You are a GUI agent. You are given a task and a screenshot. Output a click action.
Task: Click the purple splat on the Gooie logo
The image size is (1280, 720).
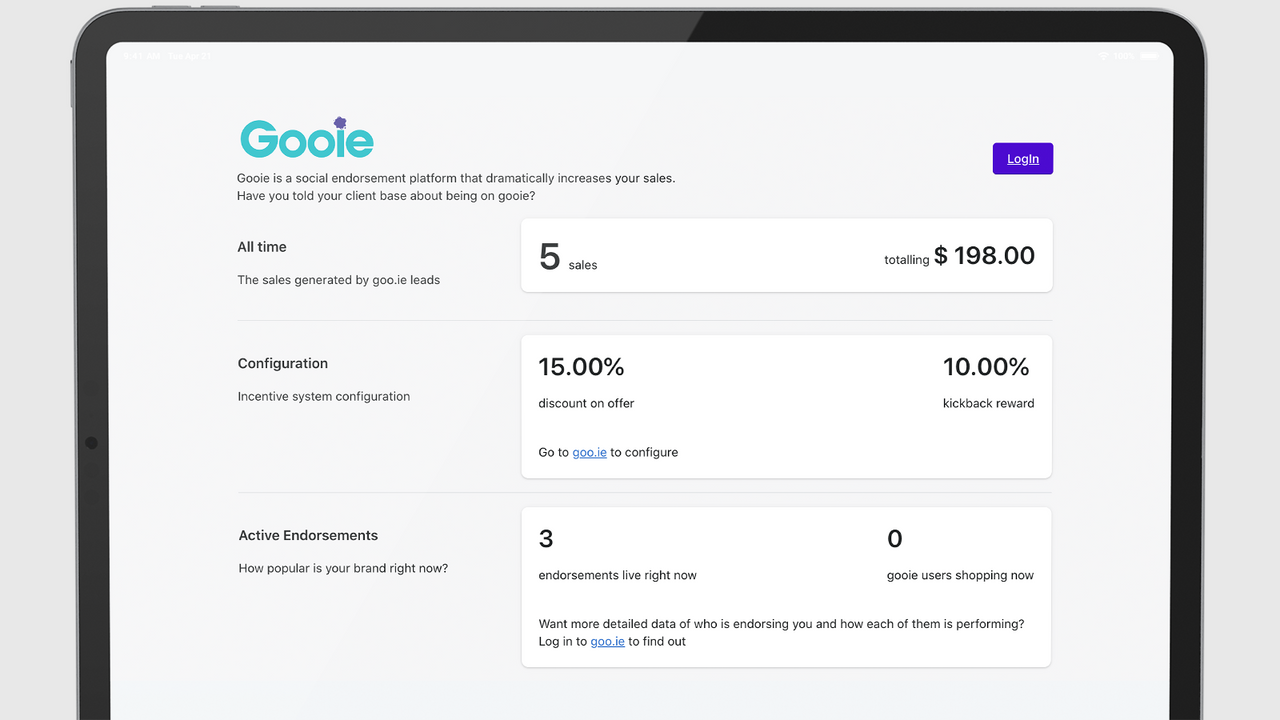340,123
